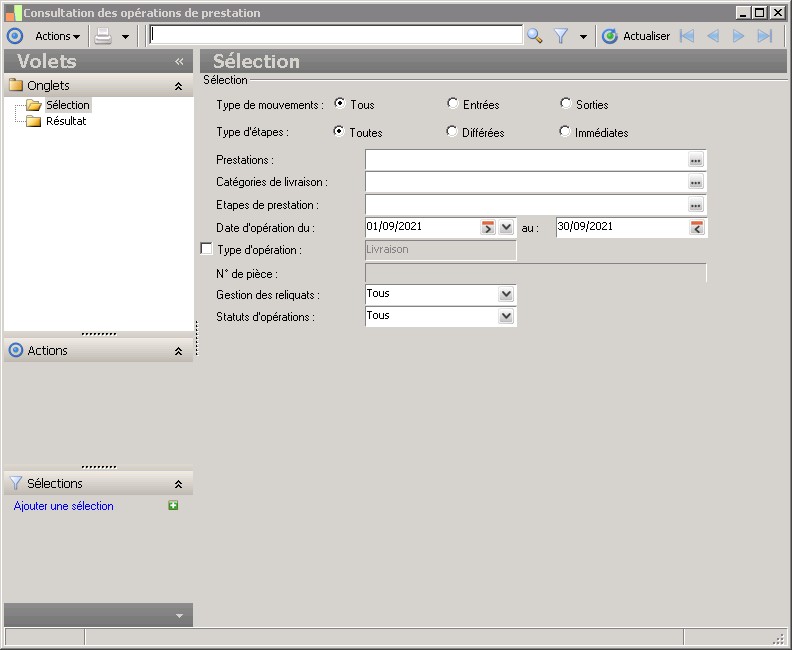Click the filter funnel icon
Screen dimensions: 792x650
tap(561, 36)
